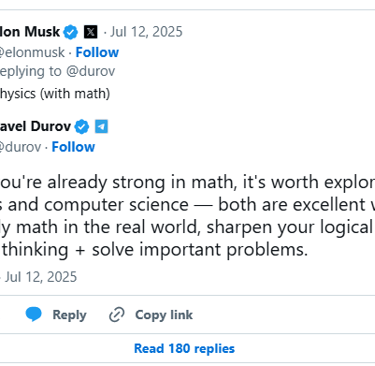Click the @elonmusk handle
Image resolution: width=375 pixels, height=366 pixels.
pyautogui.click(x=32, y=52)
